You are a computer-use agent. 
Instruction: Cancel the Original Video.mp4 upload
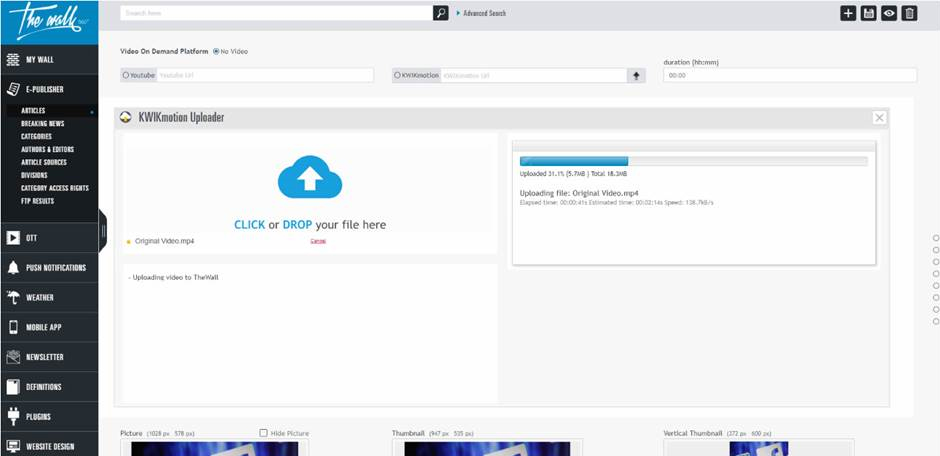pyautogui.click(x=318, y=241)
